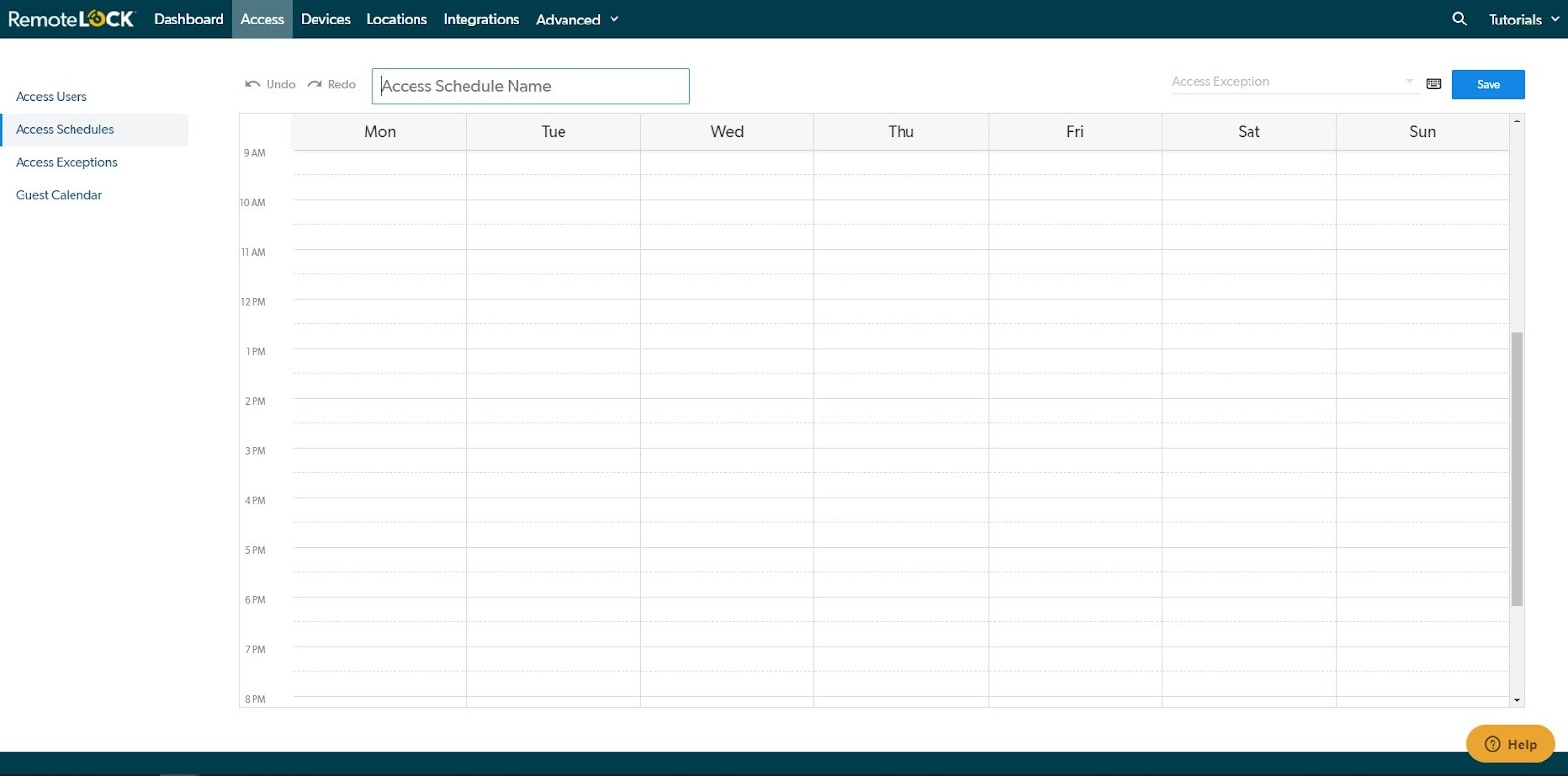Click the keyboard icon beside Save
Image resolution: width=1568 pixels, height=776 pixels.
[1433, 84]
